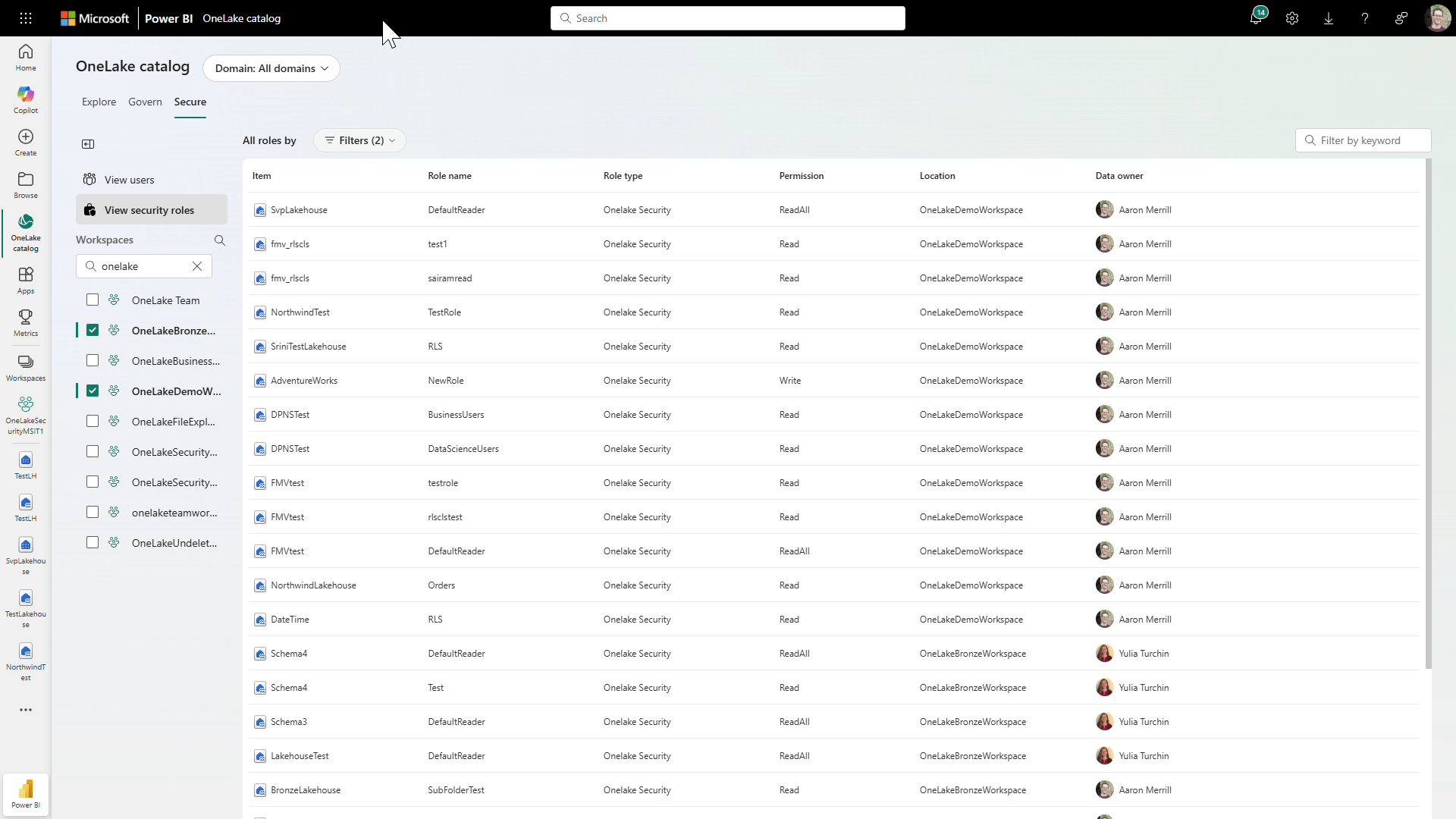This screenshot has width=1456, height=819.
Task: Open the Metrics section from the left rail
Action: tap(25, 322)
